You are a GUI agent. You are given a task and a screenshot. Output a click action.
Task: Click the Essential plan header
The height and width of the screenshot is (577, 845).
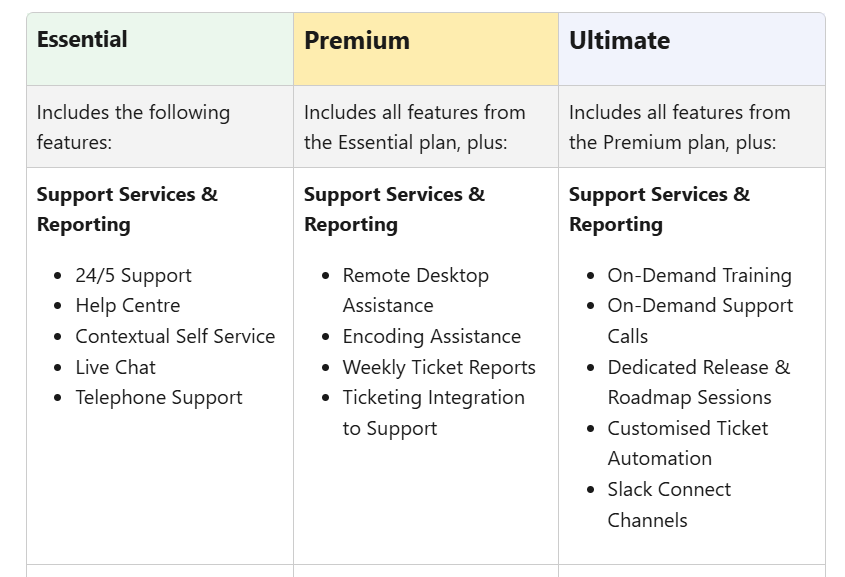click(x=83, y=40)
